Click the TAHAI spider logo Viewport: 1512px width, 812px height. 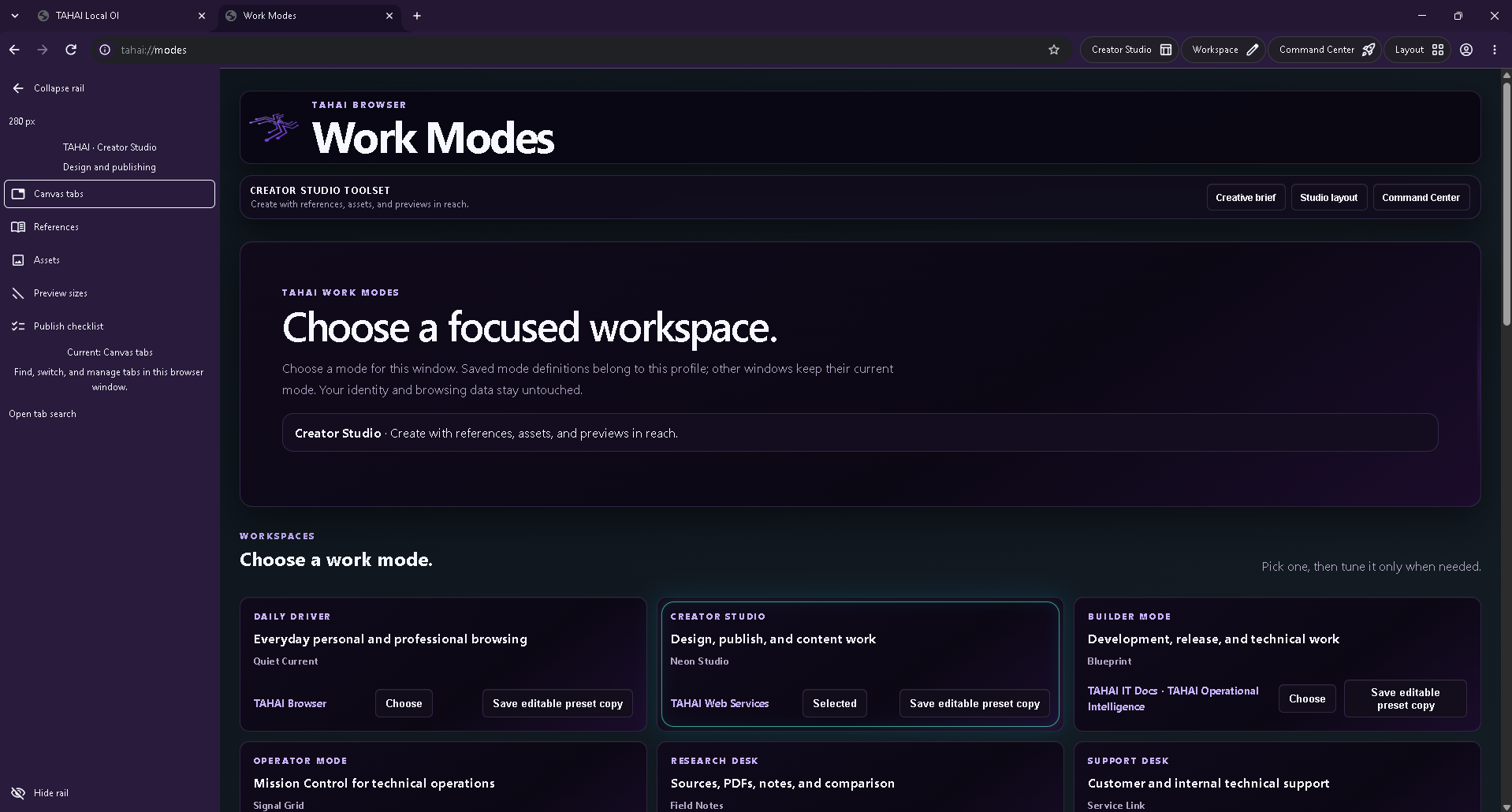pos(274,127)
